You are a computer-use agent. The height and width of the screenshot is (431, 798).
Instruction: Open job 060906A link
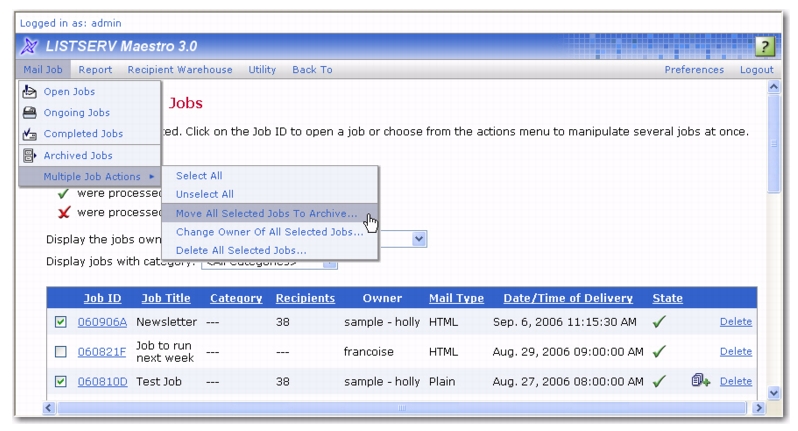coord(102,322)
